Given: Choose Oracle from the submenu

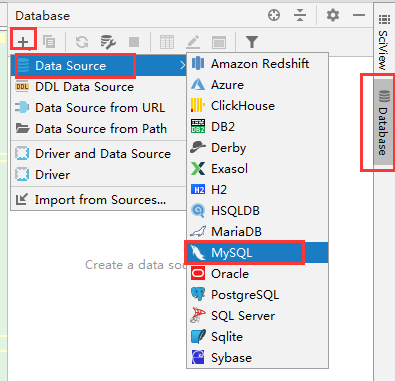Looking at the screenshot, I should click(257, 274).
